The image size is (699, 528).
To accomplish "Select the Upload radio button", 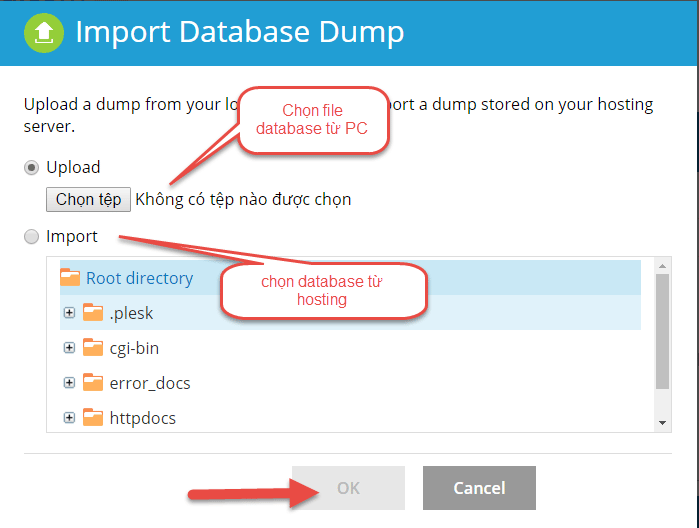I will tap(32, 168).
